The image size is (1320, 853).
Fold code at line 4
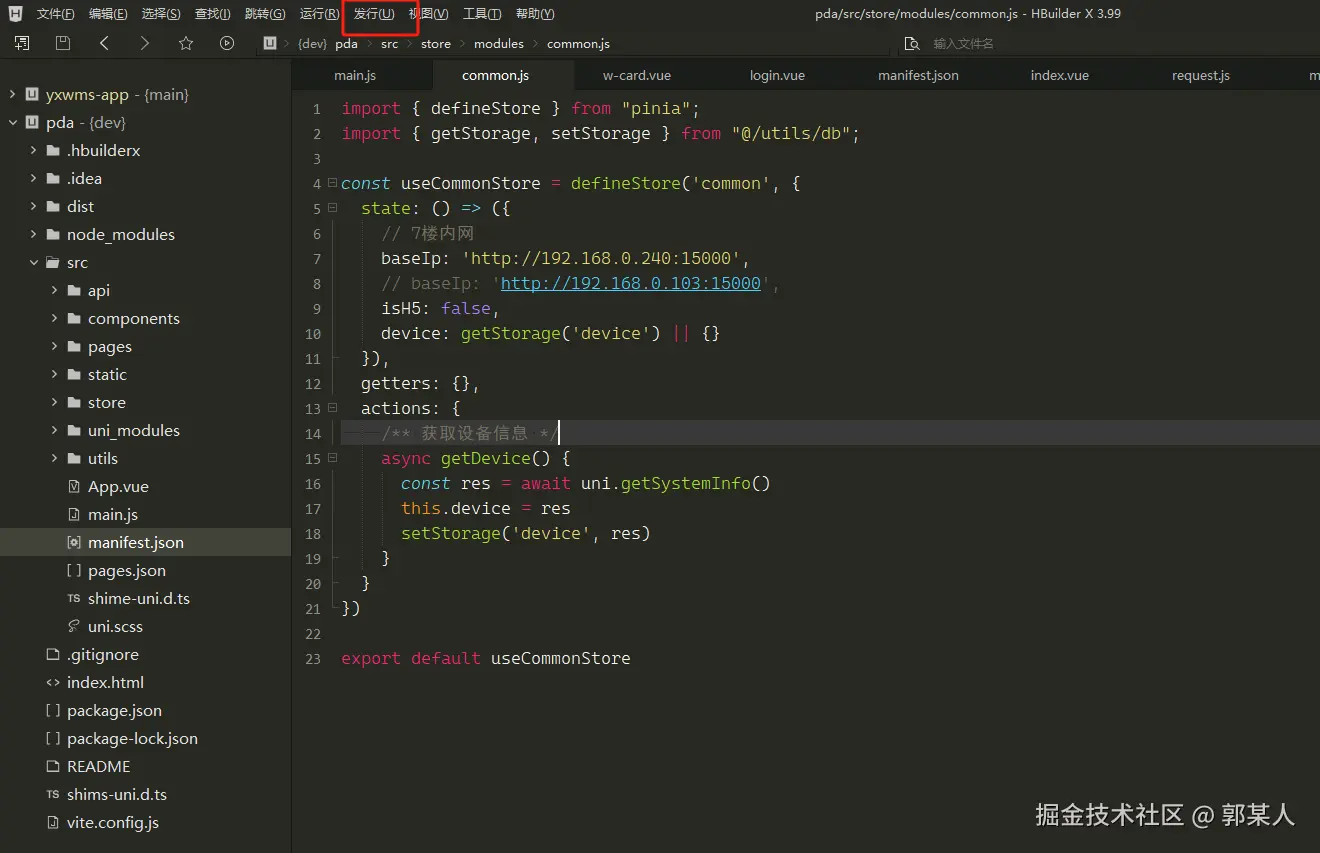(331, 184)
